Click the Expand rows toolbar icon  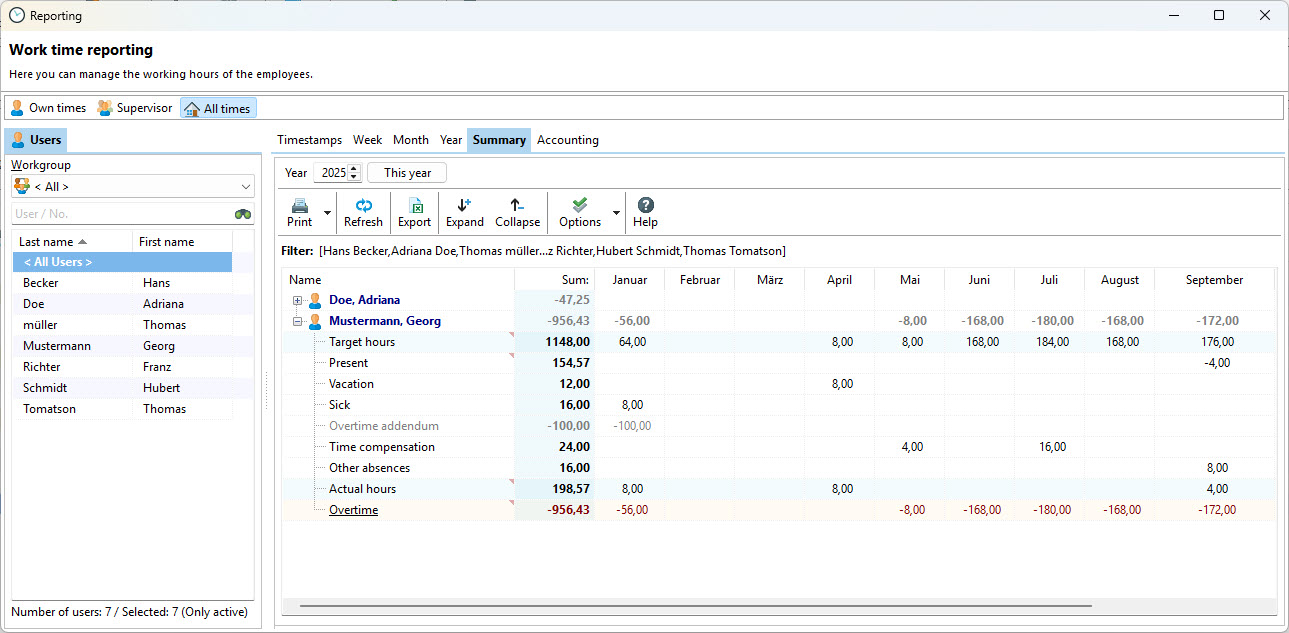(464, 206)
